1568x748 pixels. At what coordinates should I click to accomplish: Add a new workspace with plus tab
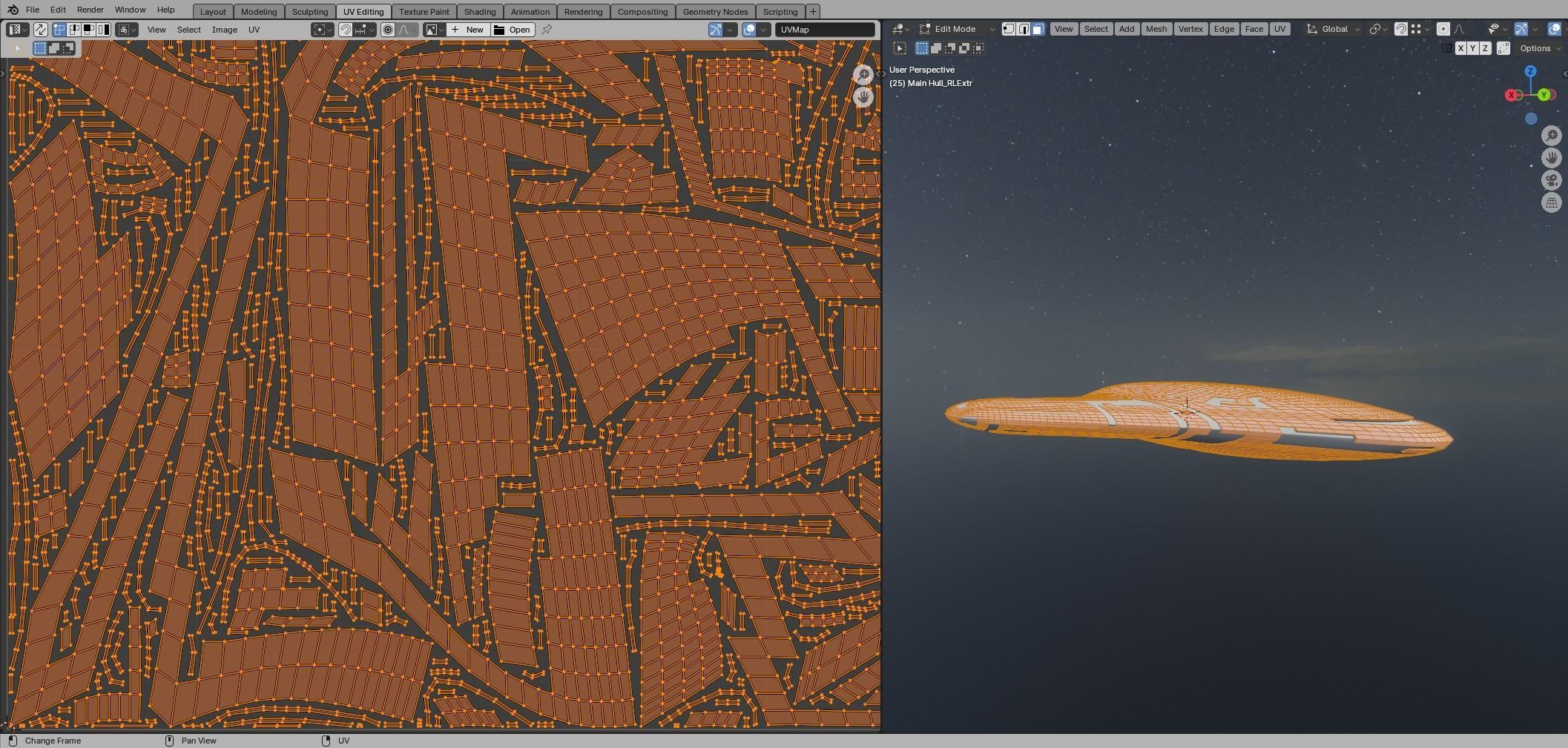coord(813,11)
